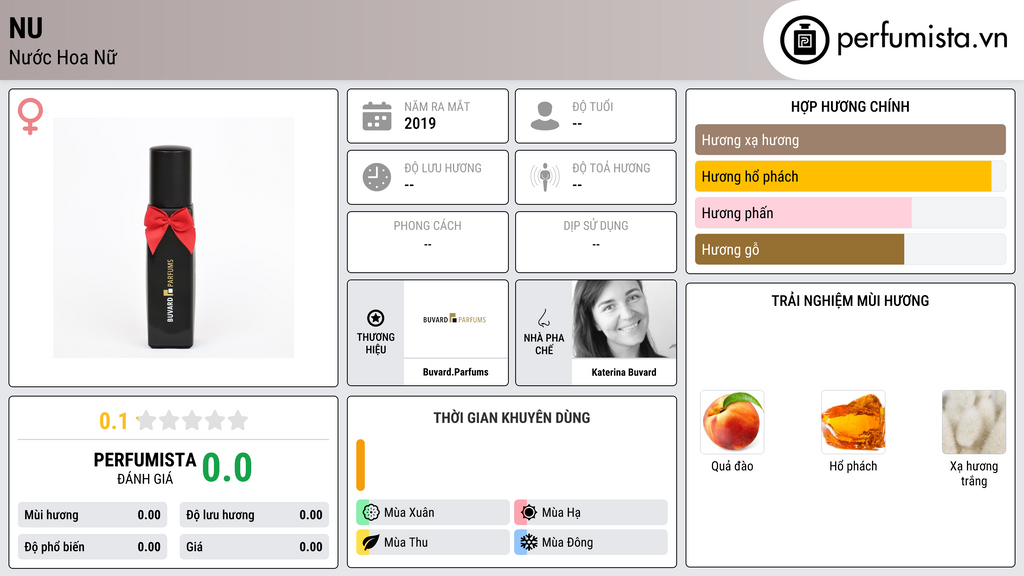The height and width of the screenshot is (576, 1024).
Task: Click the yellow 0.1 rating number
Action: (113, 421)
